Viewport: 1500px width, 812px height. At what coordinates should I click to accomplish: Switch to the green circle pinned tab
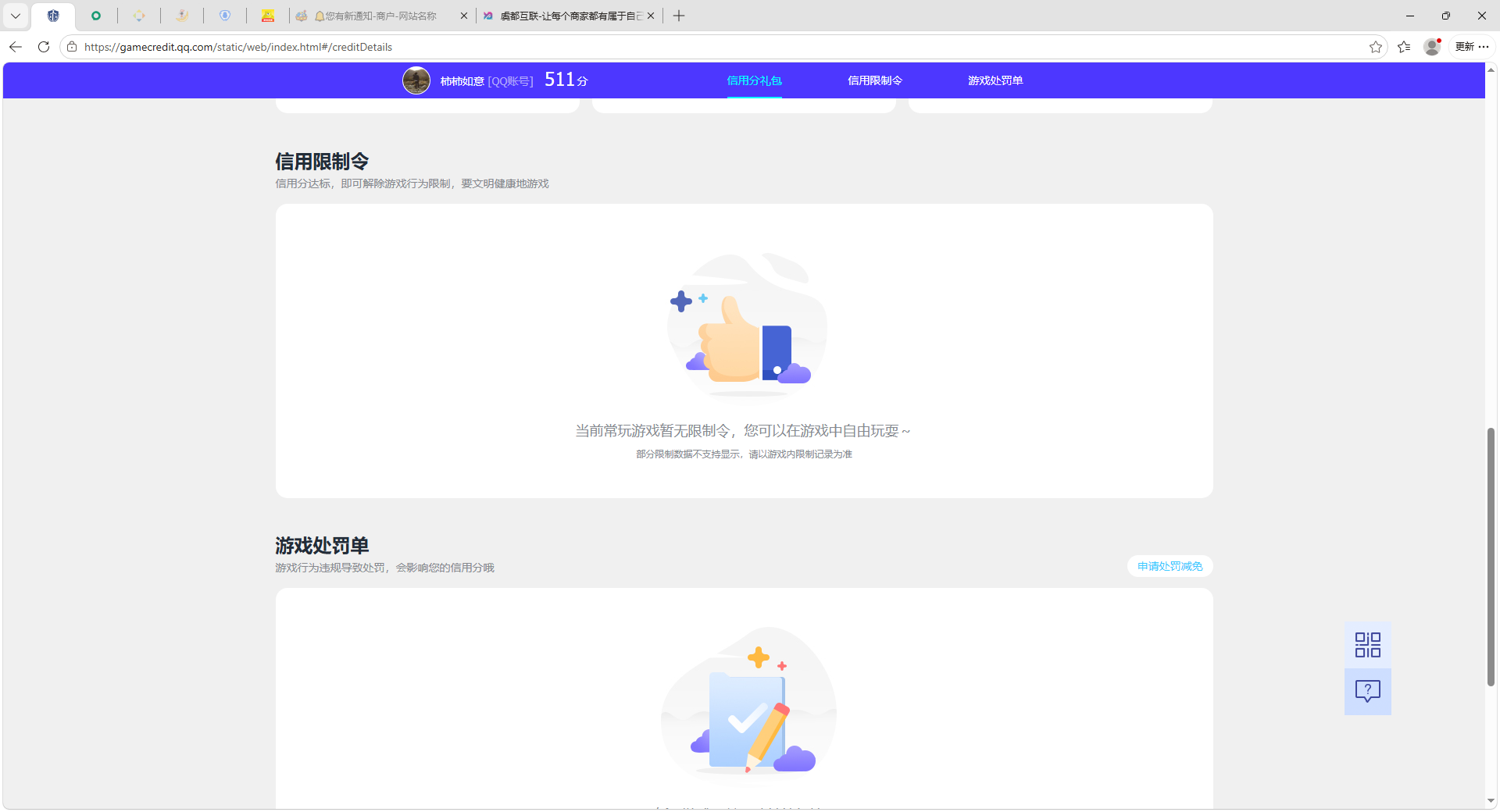[96, 16]
